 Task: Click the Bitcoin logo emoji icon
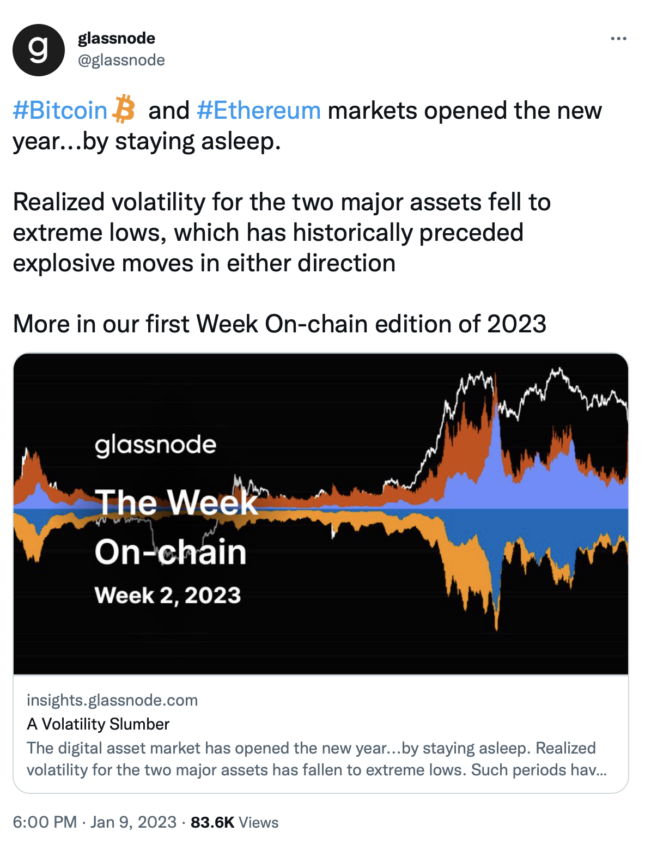point(124,109)
